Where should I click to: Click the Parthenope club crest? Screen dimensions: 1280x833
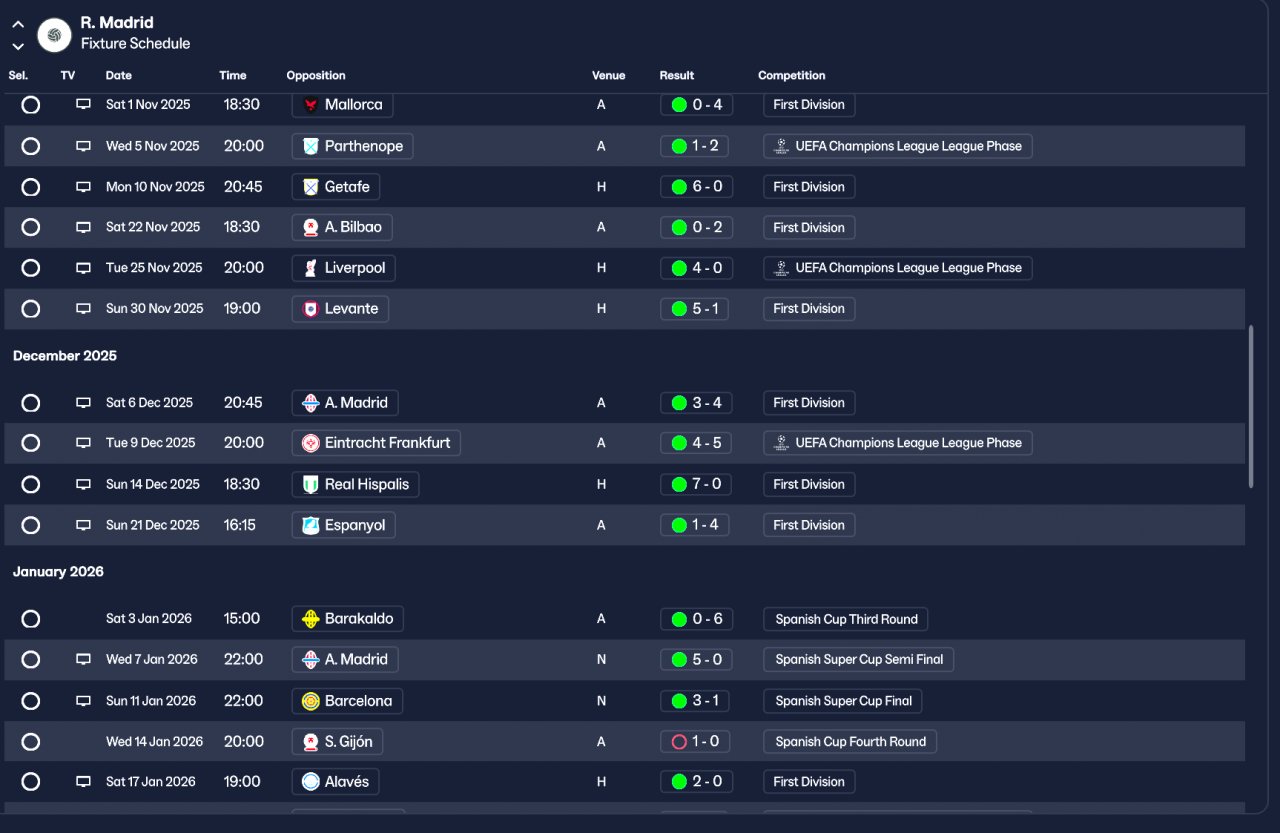(311, 146)
